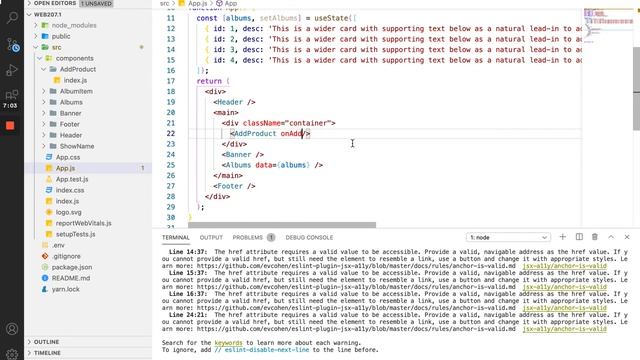Screen dimensions: 640x360
Task: Expand the node_modules folder
Action: (74, 25)
